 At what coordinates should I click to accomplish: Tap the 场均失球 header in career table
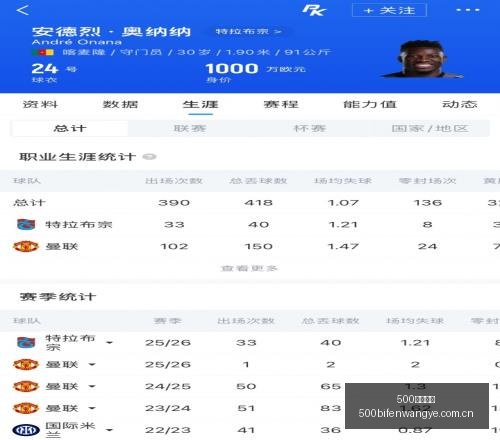coord(343,181)
